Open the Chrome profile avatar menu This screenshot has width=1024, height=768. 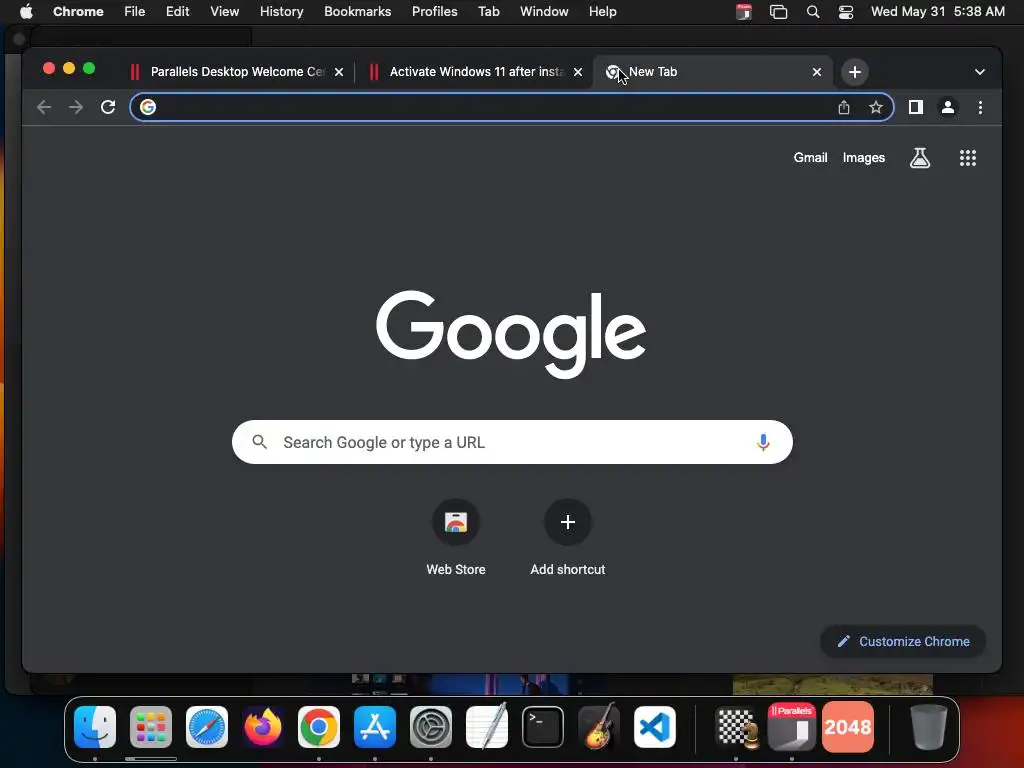tap(948, 107)
